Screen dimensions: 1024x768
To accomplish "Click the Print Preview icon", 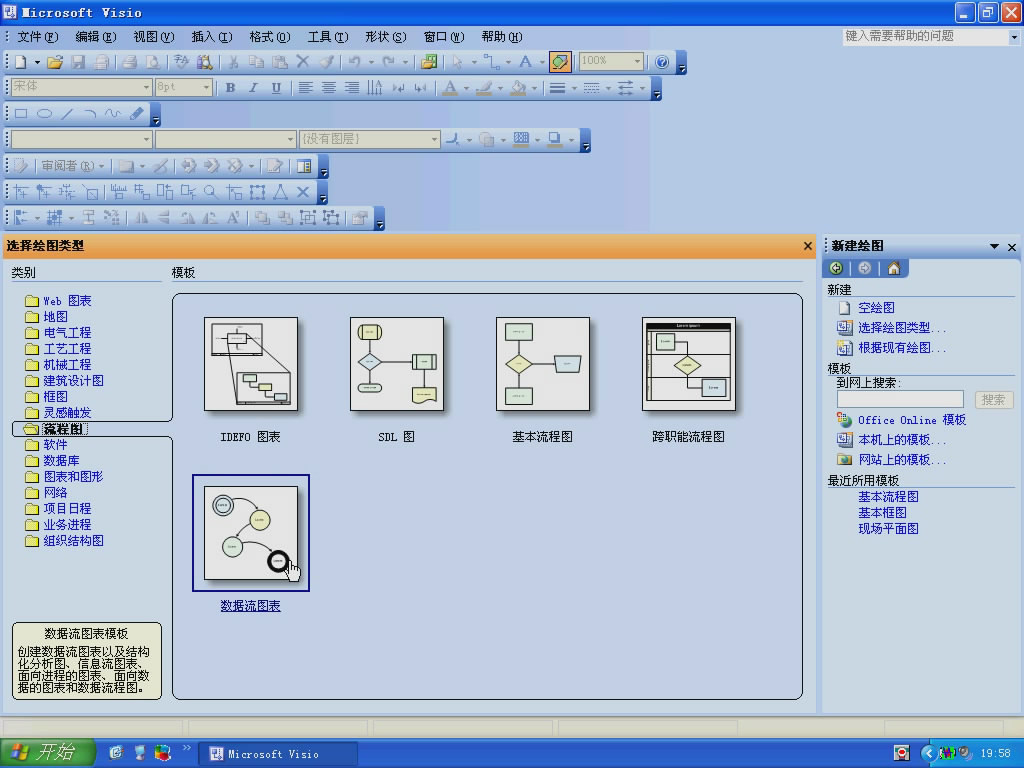I will pyautogui.click(x=152, y=62).
